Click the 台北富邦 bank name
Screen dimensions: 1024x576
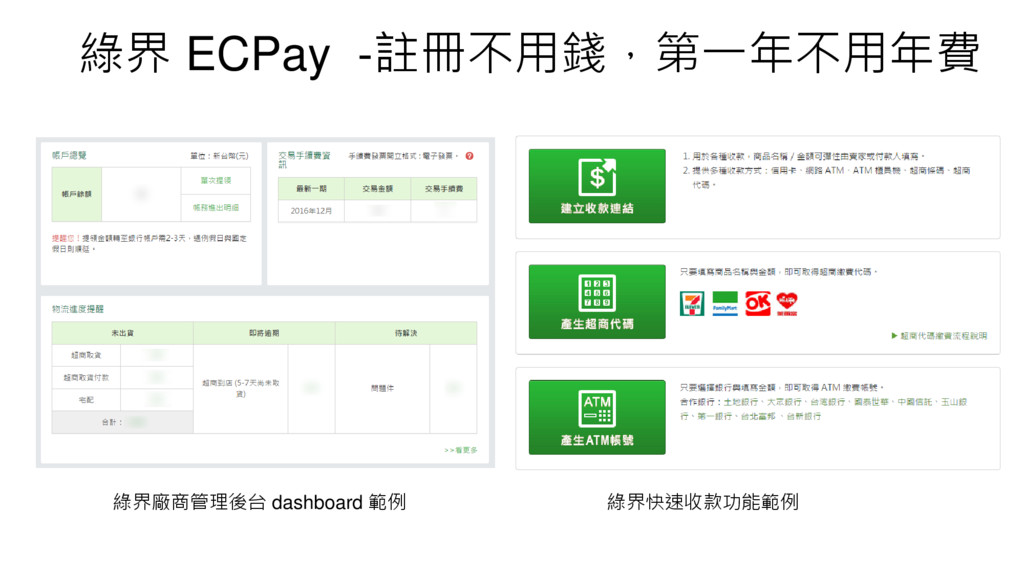click(758, 416)
